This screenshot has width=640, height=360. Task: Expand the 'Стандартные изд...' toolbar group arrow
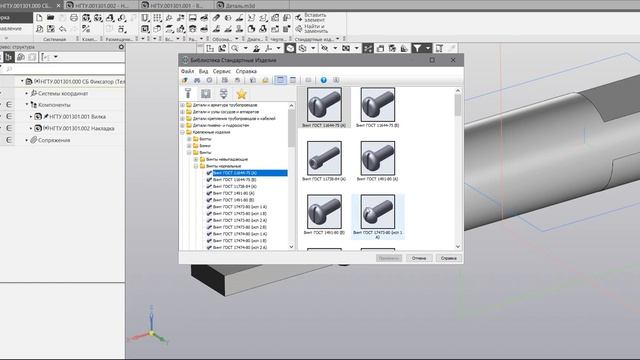[338, 39]
